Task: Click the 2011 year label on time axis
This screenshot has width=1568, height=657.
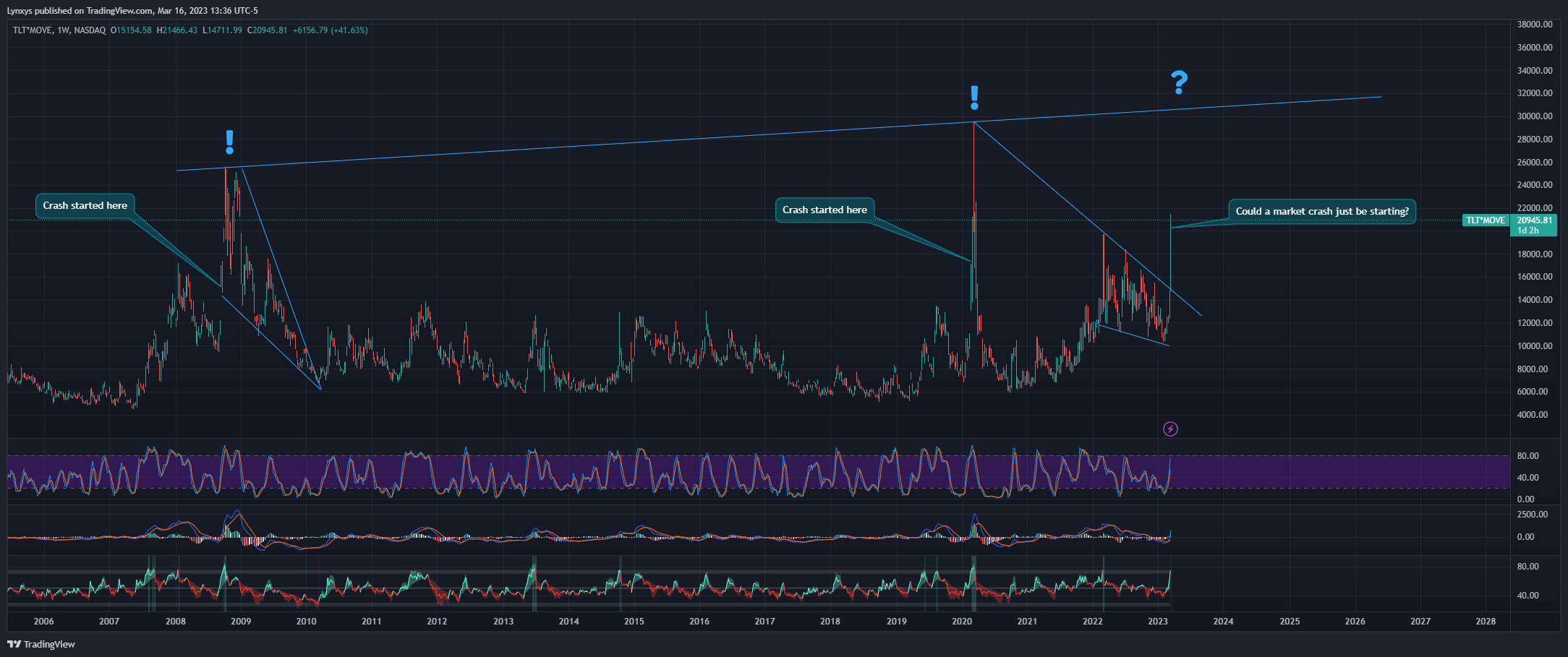Action: [x=372, y=622]
